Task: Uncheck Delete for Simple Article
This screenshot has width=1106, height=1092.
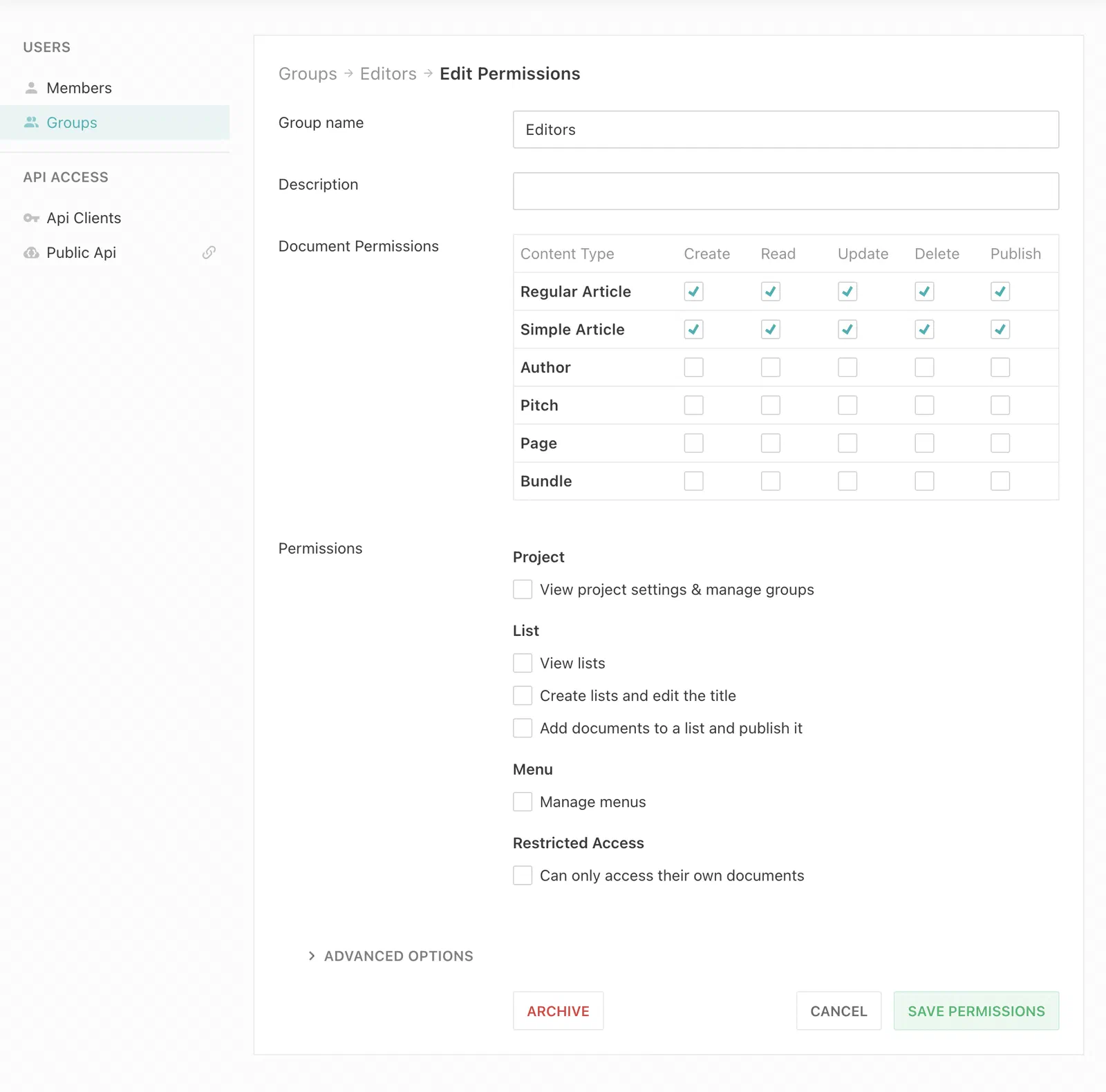Action: [x=924, y=330]
